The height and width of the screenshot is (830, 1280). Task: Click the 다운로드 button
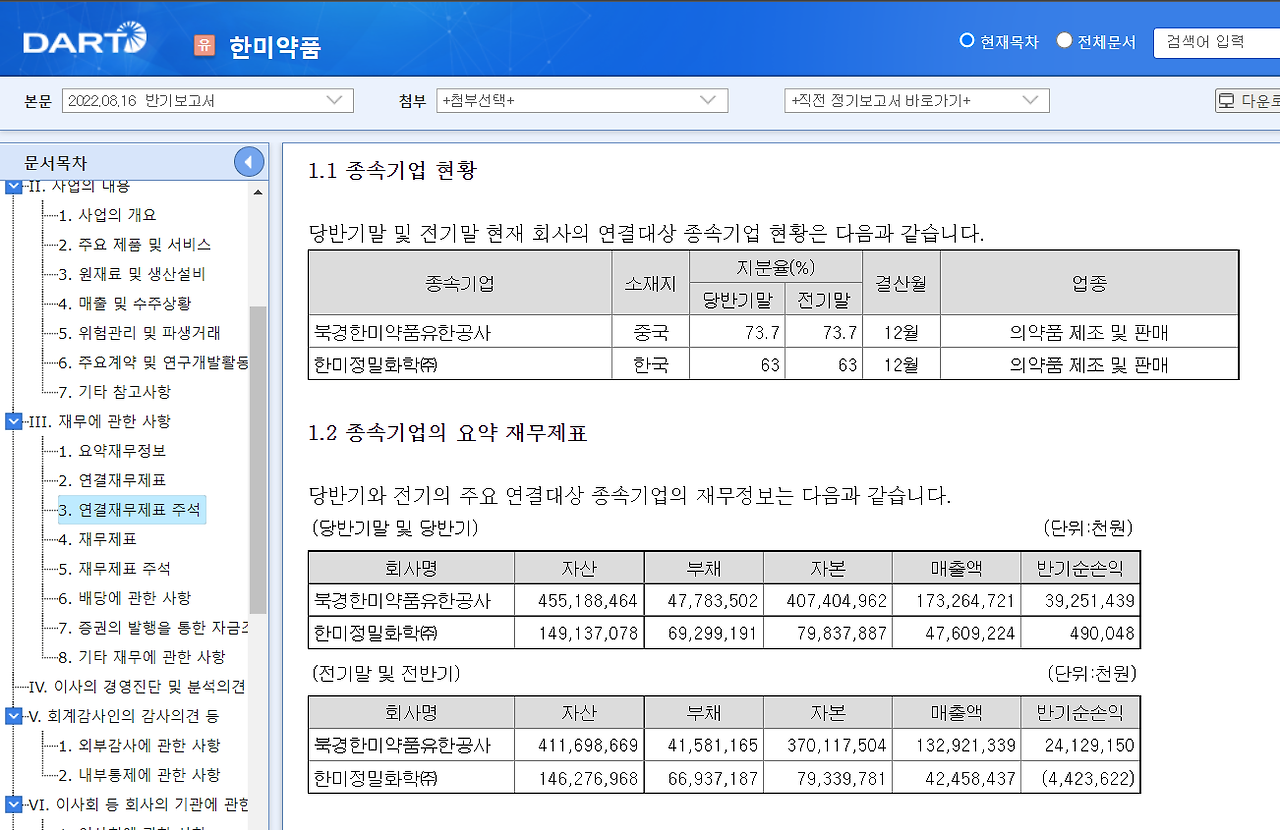pos(1247,101)
